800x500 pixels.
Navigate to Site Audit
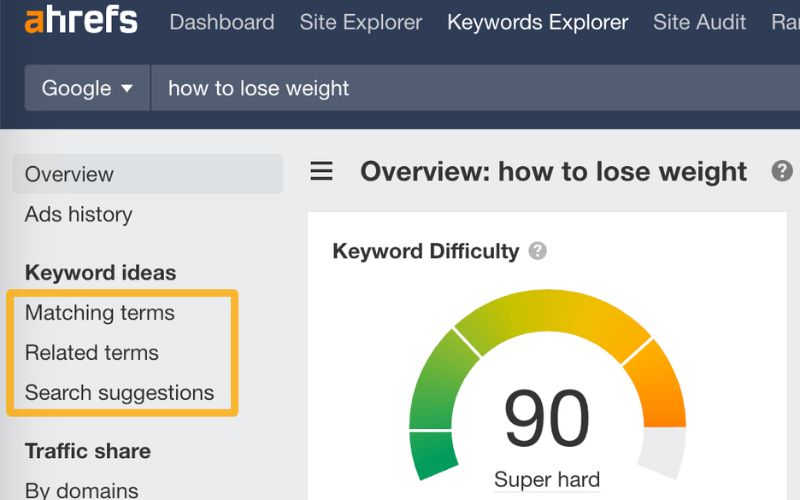coord(700,22)
